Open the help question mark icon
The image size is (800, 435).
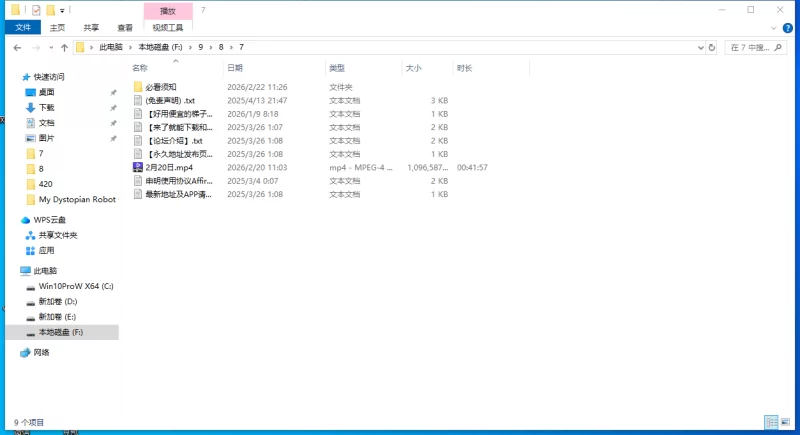click(789, 28)
